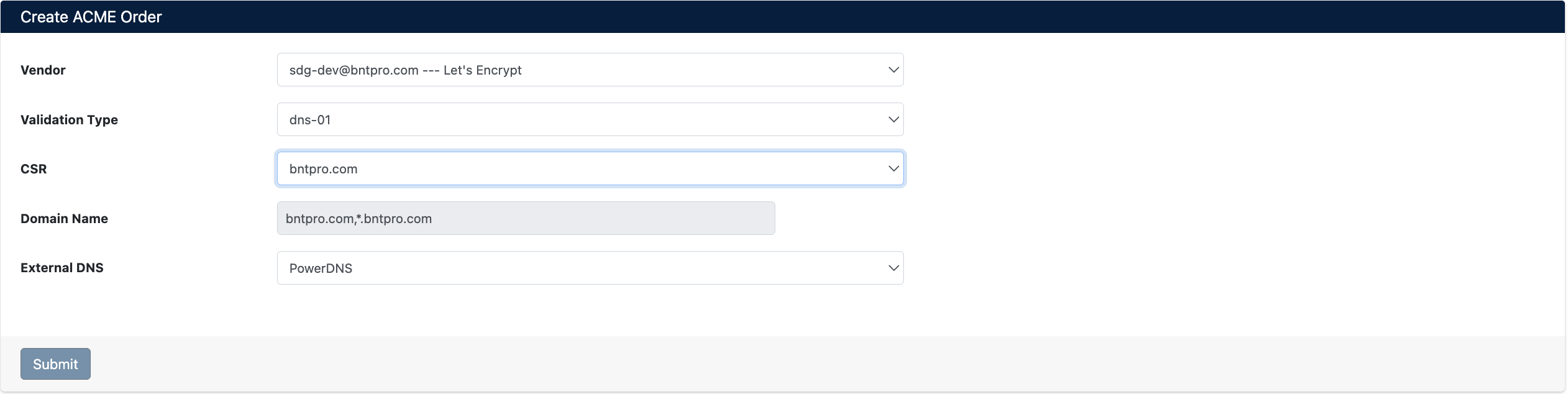Click the Submit button

coord(55,364)
